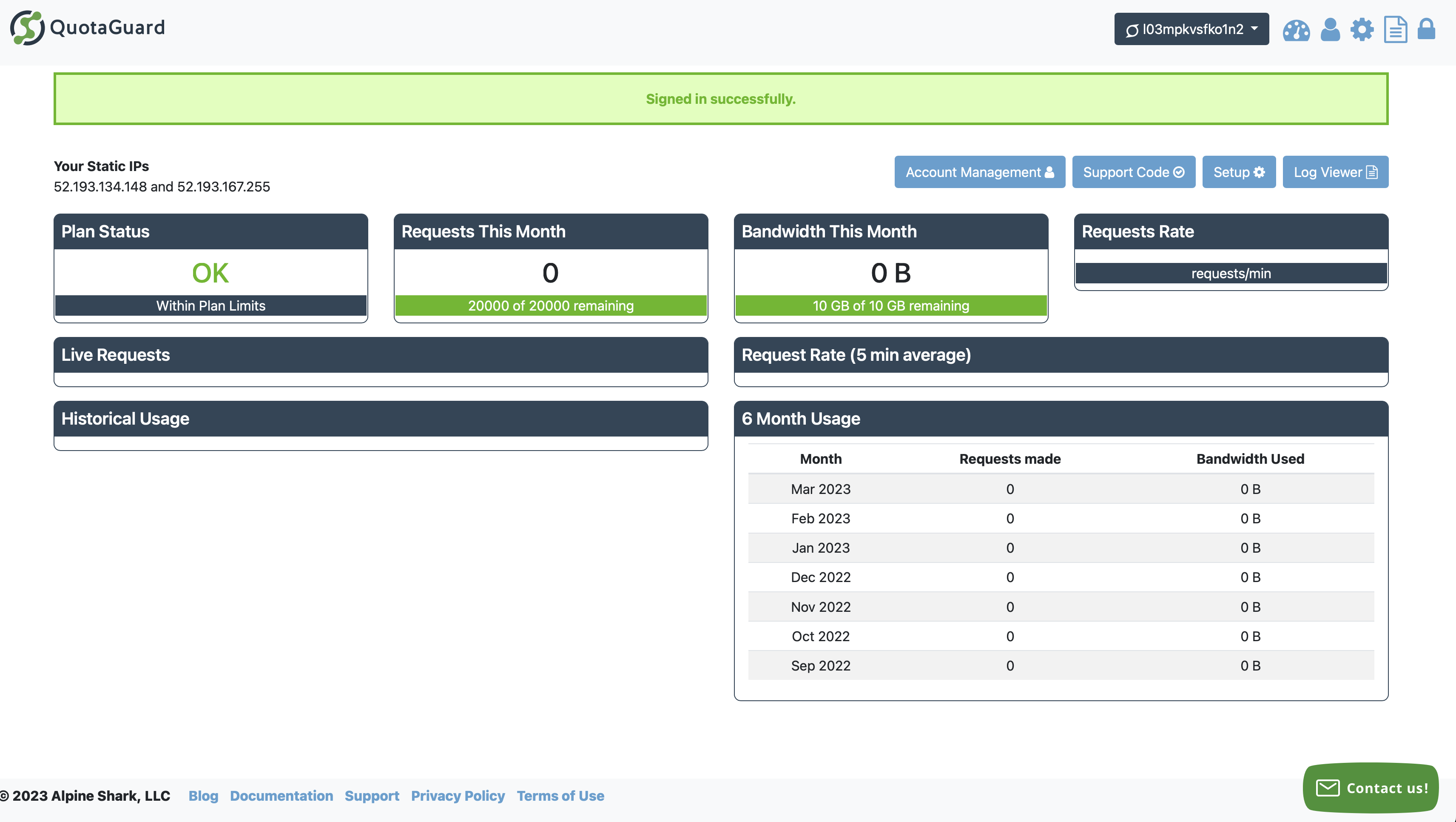This screenshot has width=1456, height=822.
Task: Select the Jan 2023 row
Action: tap(1061, 548)
